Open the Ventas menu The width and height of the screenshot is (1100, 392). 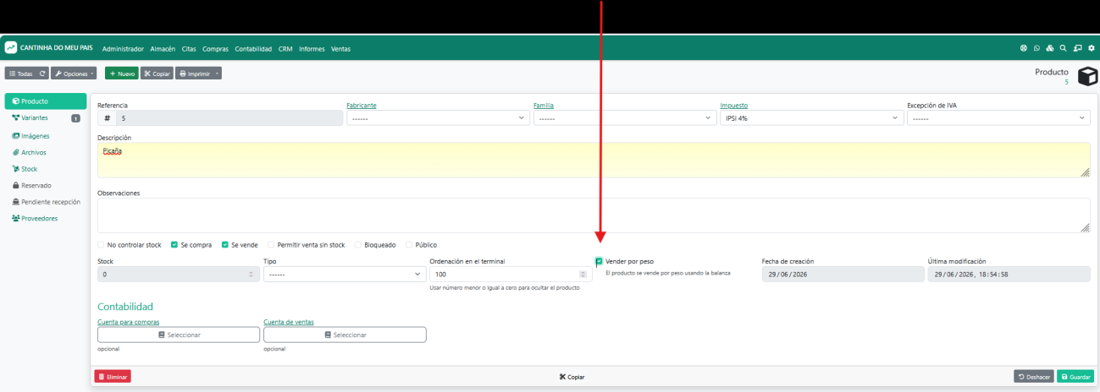click(x=340, y=49)
